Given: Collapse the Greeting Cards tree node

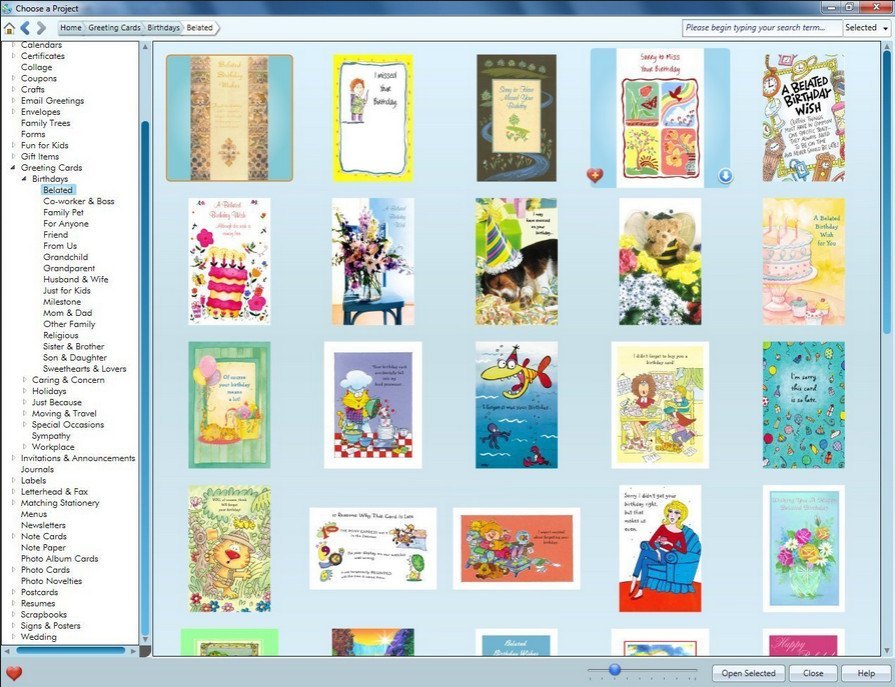Looking at the screenshot, I should (14, 168).
